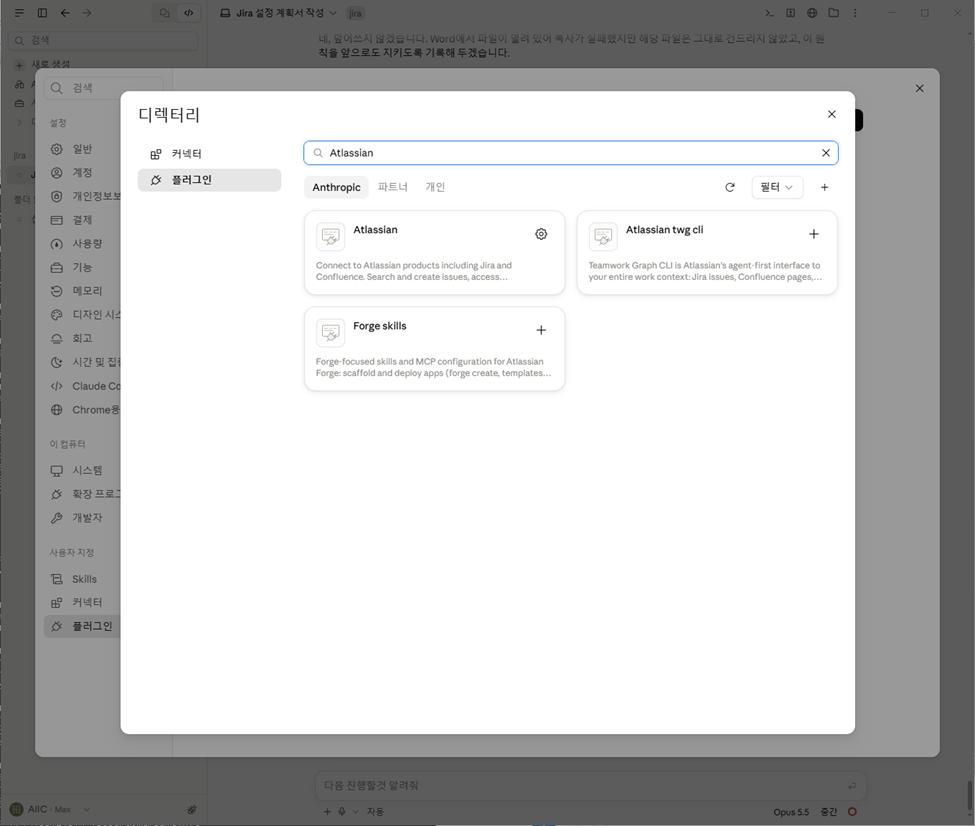Select 플러그인 in settings sidebar

pos(82,626)
